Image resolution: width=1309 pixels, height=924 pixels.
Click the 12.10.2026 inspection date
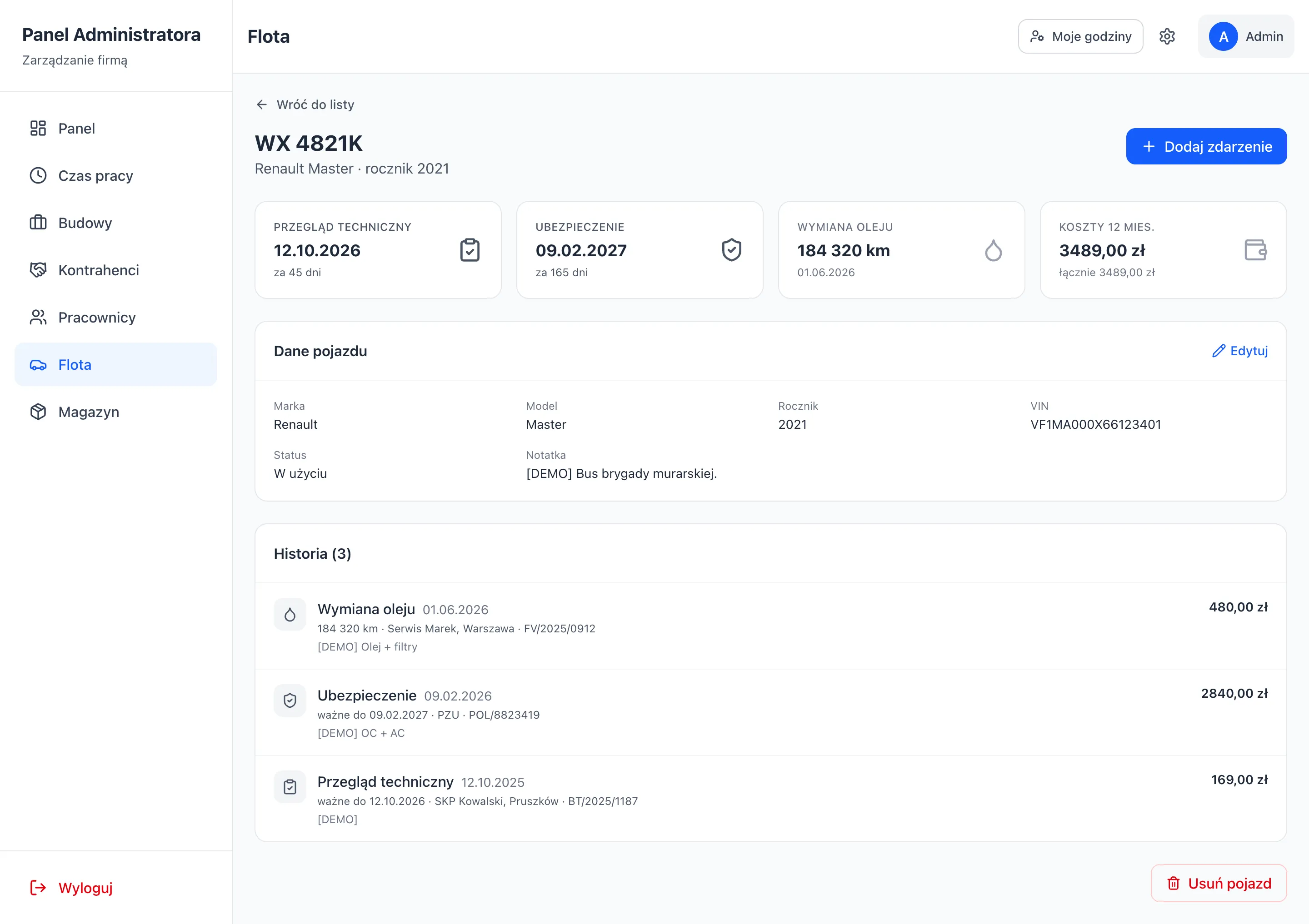point(317,250)
